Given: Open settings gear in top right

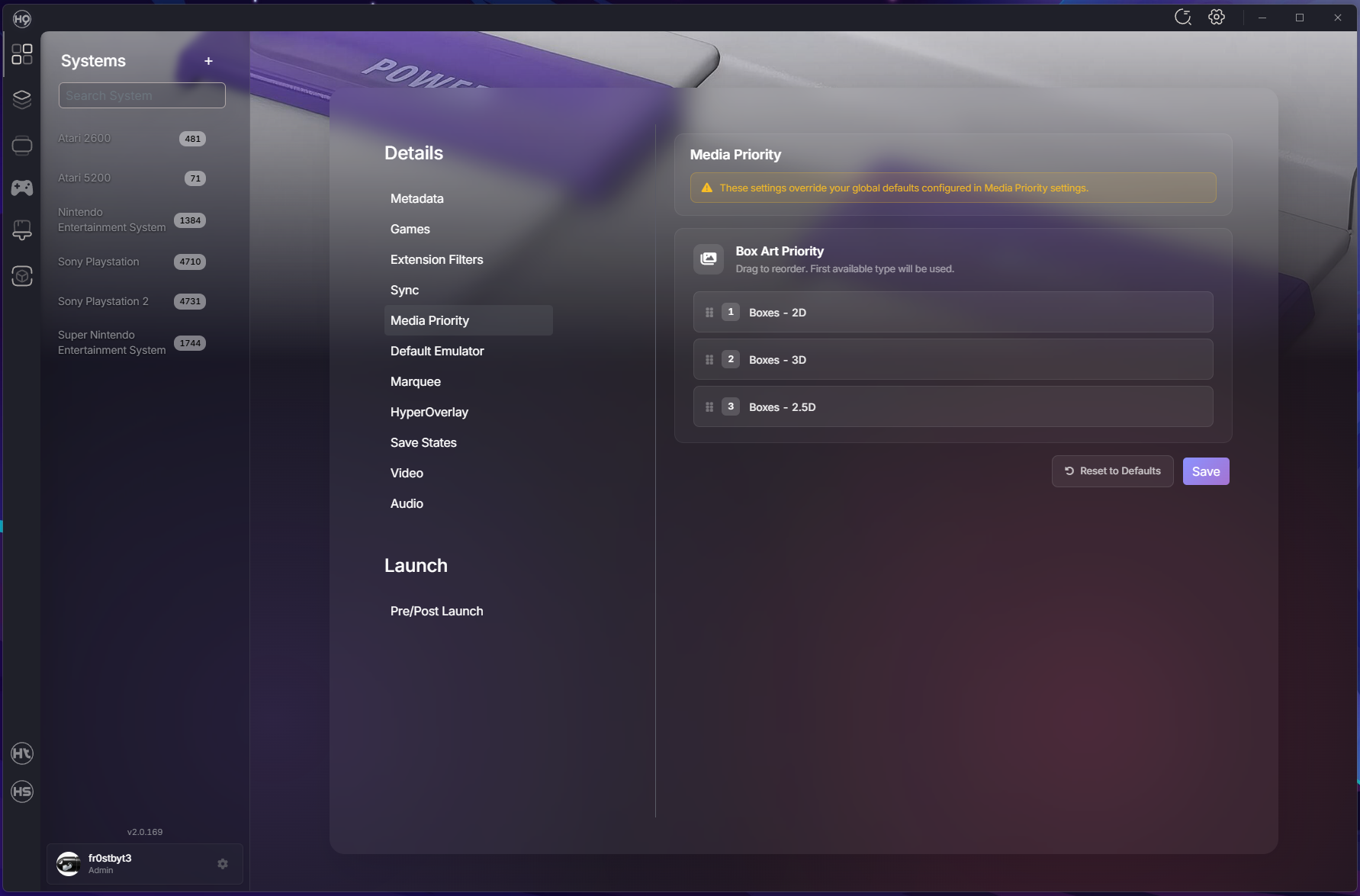Looking at the screenshot, I should pos(1217,18).
